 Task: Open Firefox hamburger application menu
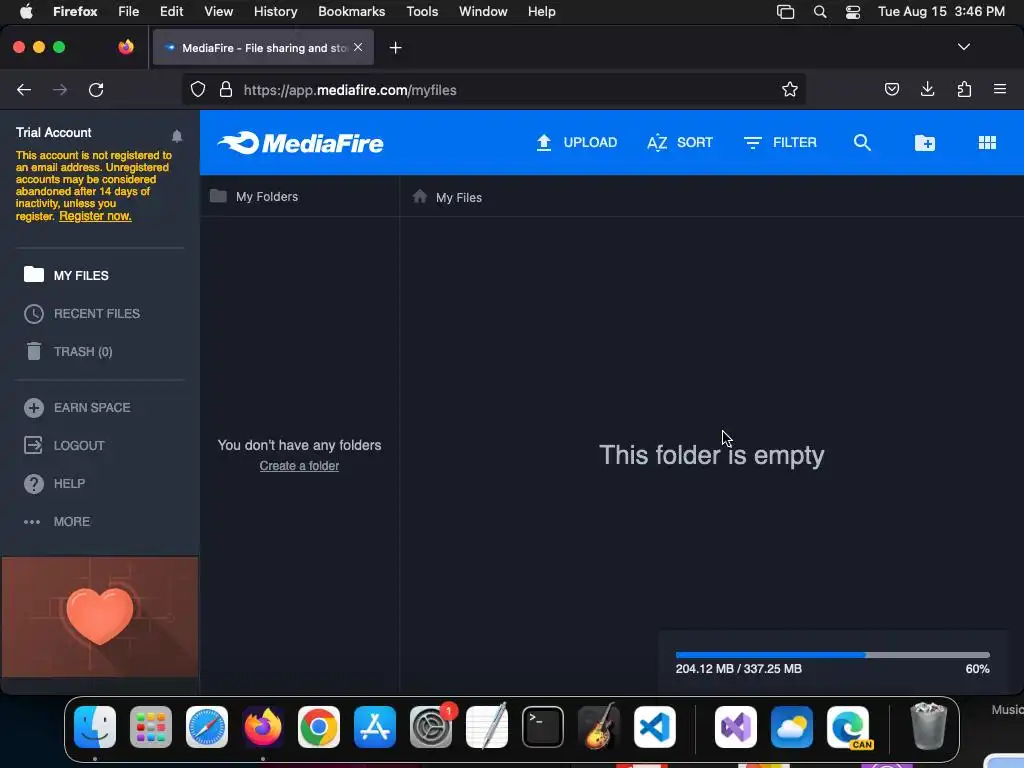tap(1000, 89)
